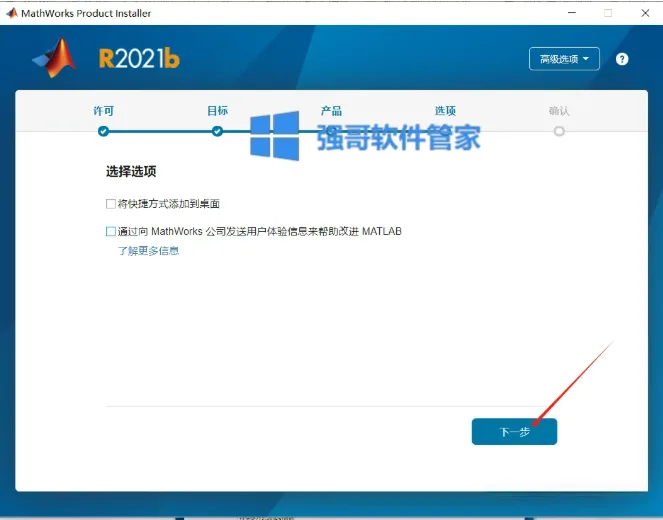Minimize the installer window
This screenshot has height=520, width=663.
coord(572,13)
